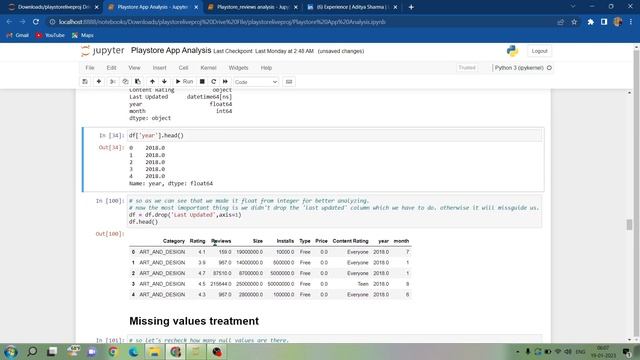Toggle the browser side panel icon
Screen dimensions: 640x360
[604, 22]
